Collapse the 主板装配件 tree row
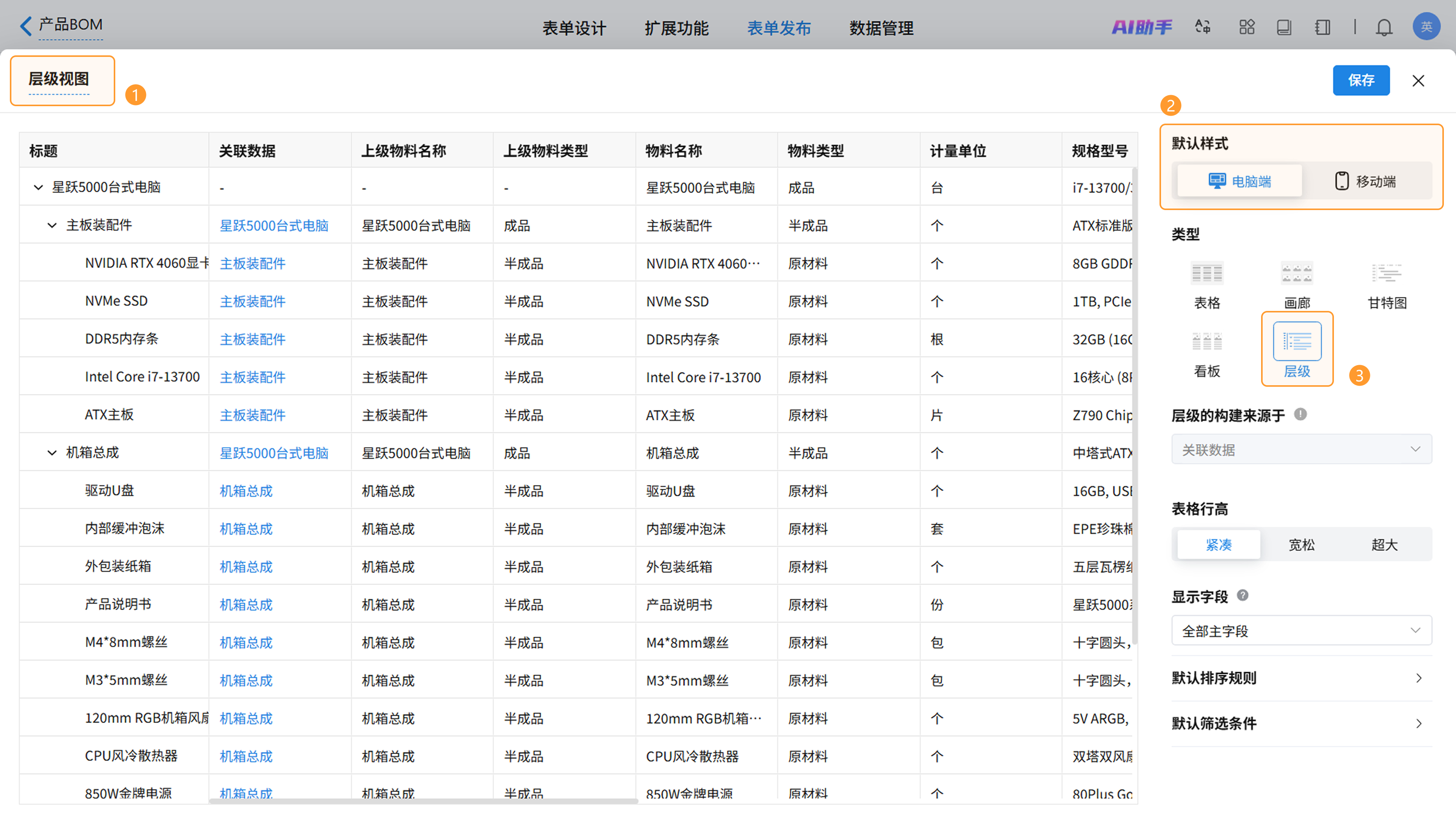The height and width of the screenshot is (819, 1456). click(52, 226)
